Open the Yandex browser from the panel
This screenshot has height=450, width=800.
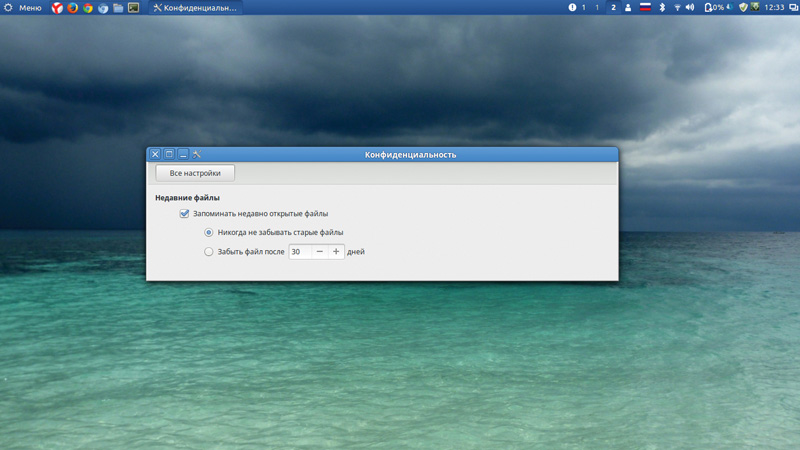click(x=57, y=8)
